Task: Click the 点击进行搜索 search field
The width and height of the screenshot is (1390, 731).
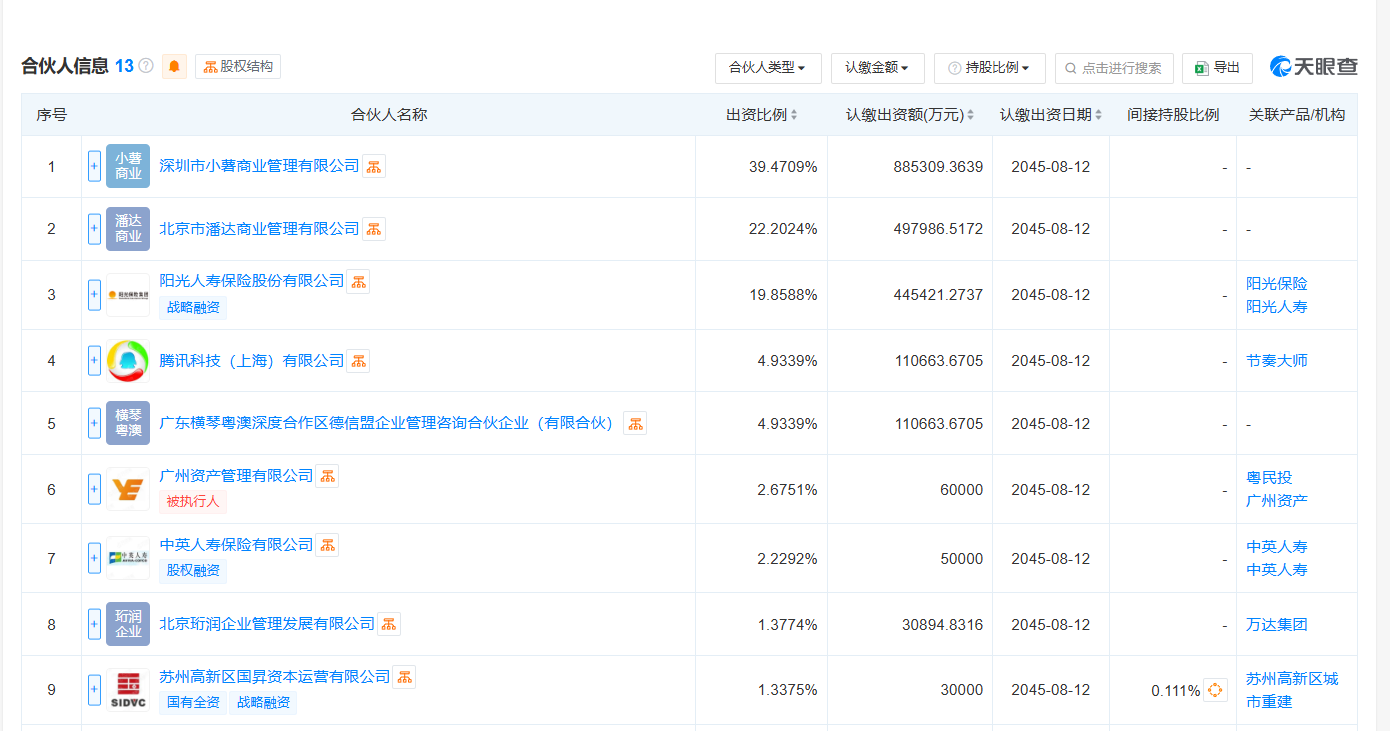Action: 1114,68
